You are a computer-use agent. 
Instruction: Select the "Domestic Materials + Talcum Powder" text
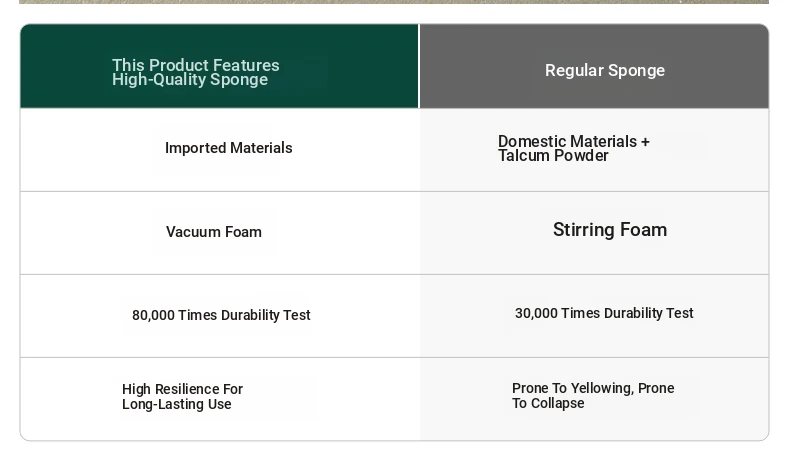(x=574, y=148)
